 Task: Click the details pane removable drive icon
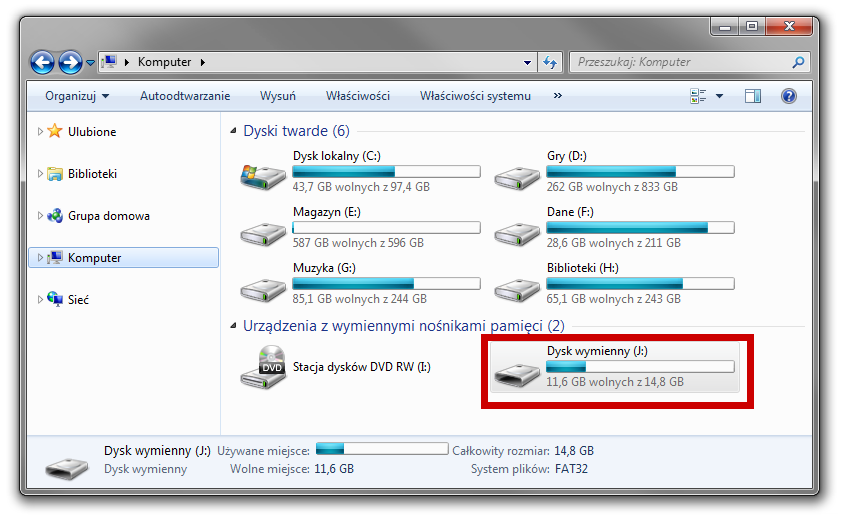[67, 468]
